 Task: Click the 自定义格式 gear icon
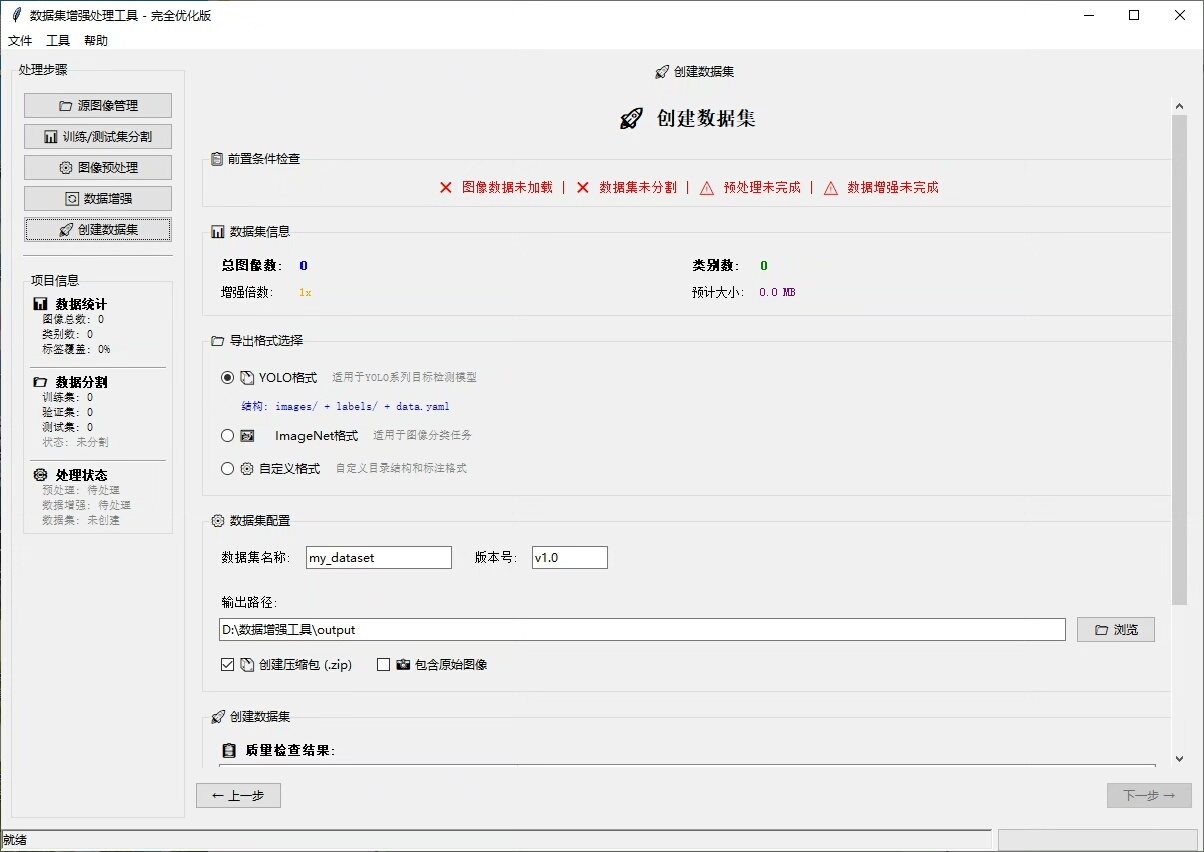pos(247,468)
